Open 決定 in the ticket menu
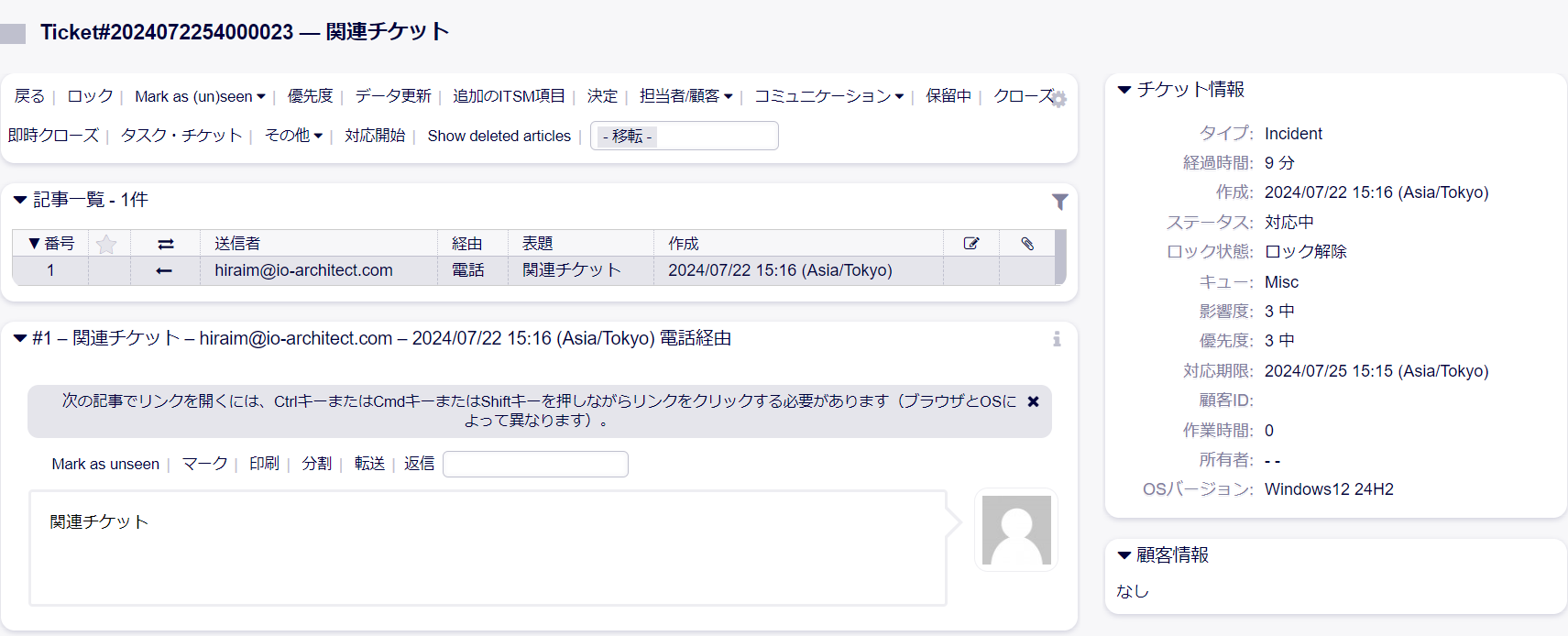1568x636 pixels. [602, 96]
